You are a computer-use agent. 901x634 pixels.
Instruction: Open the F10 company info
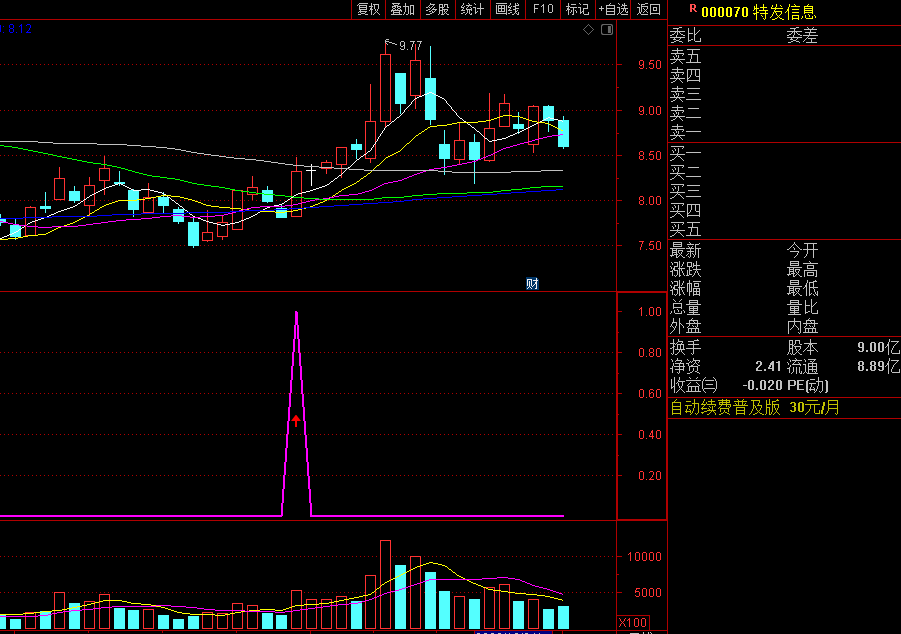(543, 9)
